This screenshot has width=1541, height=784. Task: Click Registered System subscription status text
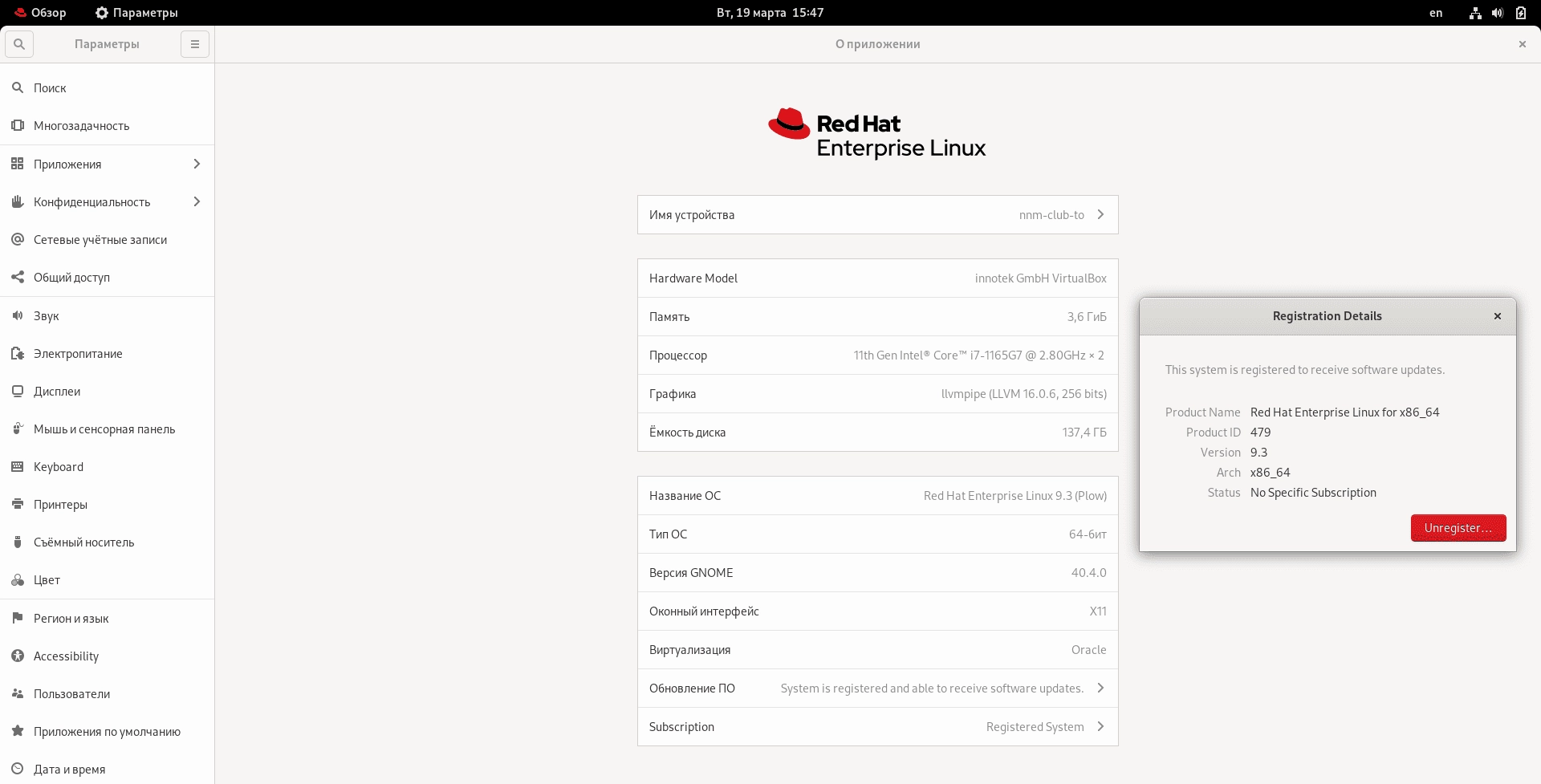point(1035,727)
